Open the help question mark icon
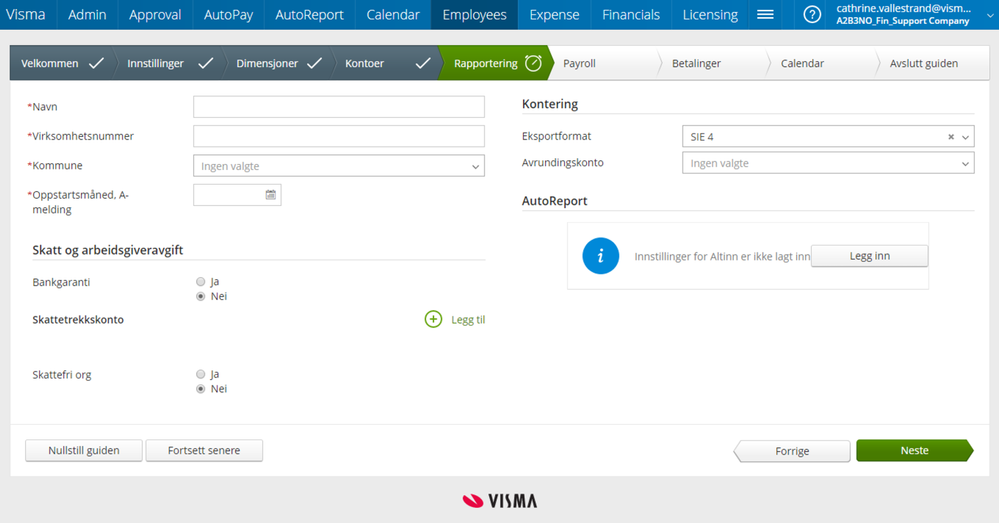Viewport: 999px width, 523px height. [812, 14]
